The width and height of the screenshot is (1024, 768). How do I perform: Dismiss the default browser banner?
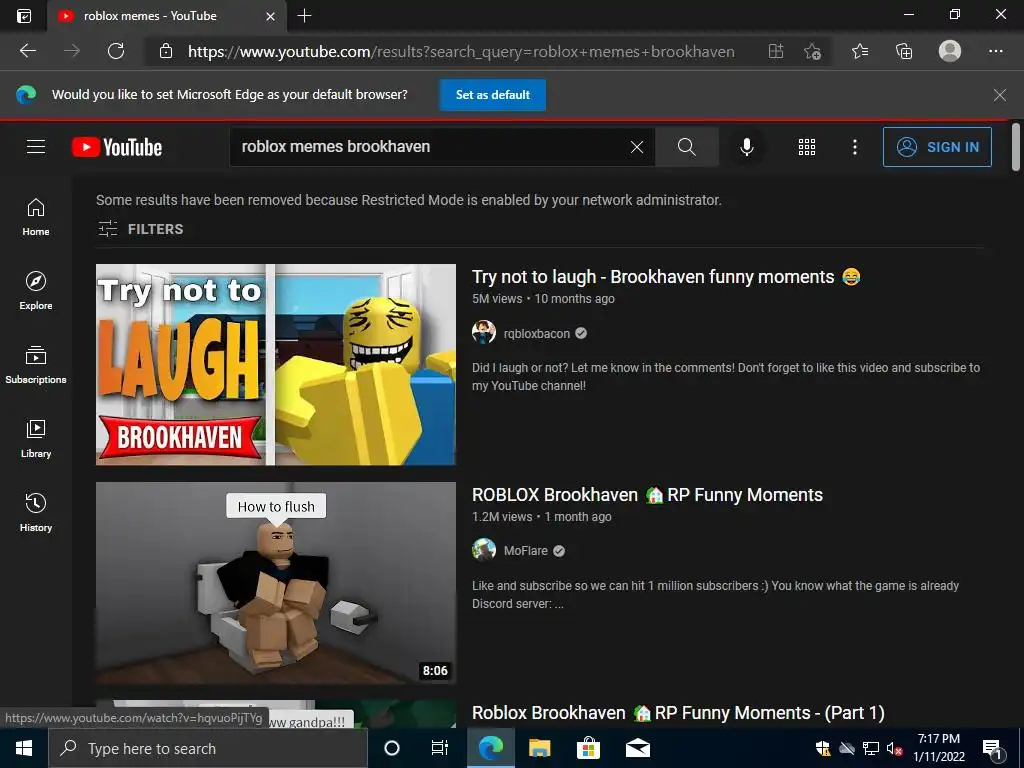pyautogui.click(x=999, y=95)
